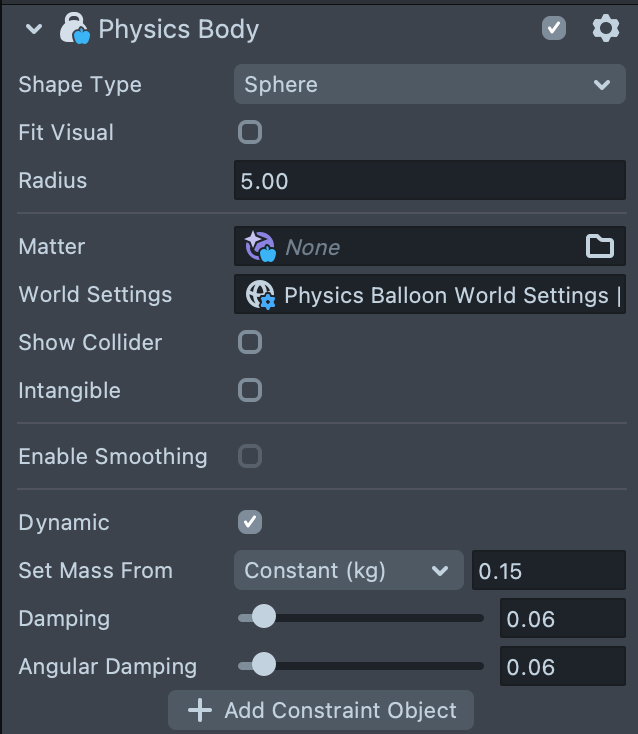
Task: Open the Physics Body settings gear
Action: tap(606, 28)
